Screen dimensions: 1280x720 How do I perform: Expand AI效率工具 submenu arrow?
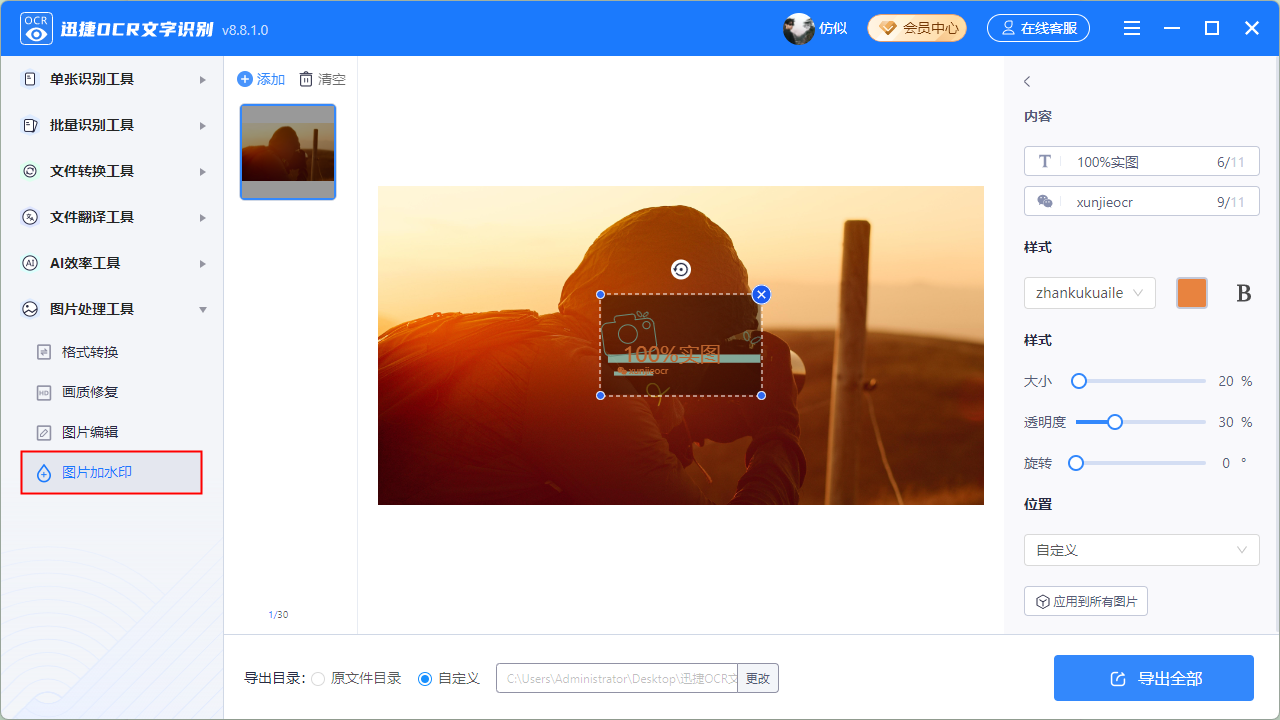point(203,263)
